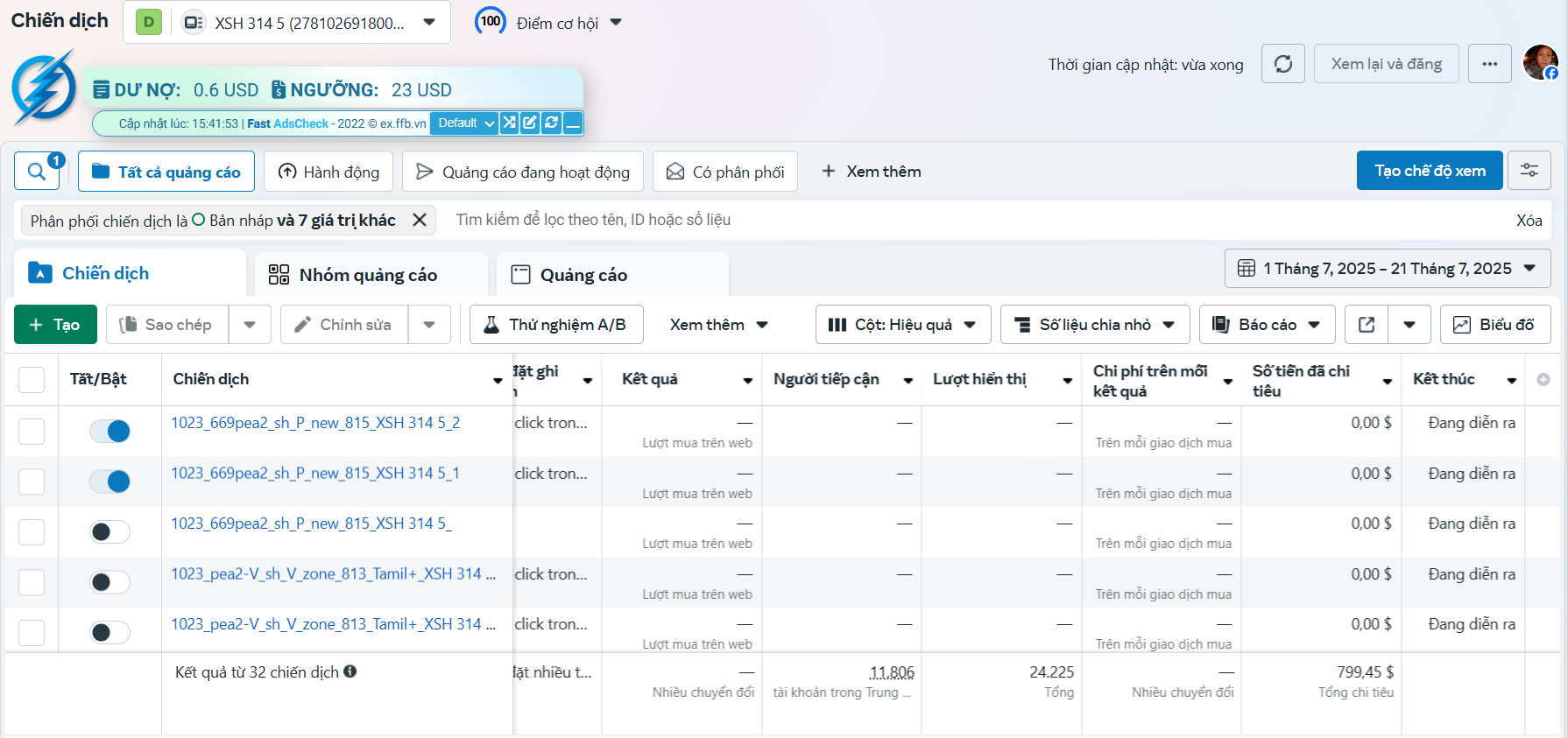
Task: Open the toolbar Xem thêm dropdown
Action: point(718,325)
